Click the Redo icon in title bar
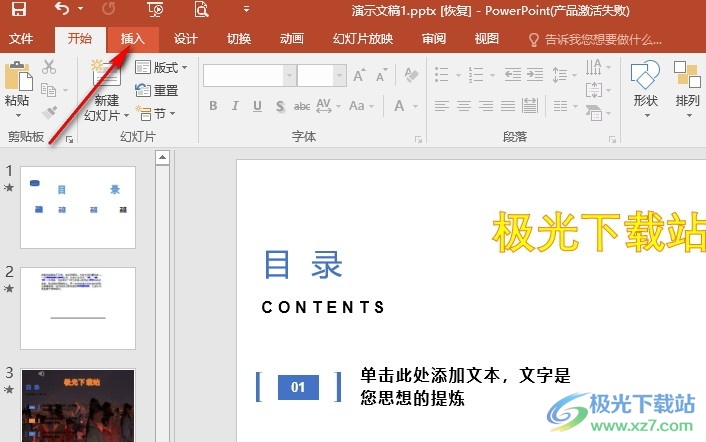Image resolution: width=706 pixels, height=442 pixels. [109, 9]
